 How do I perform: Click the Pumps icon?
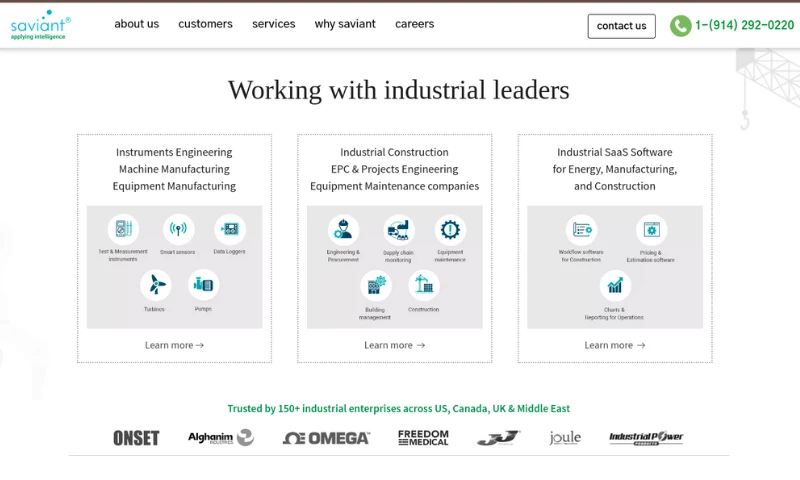(203, 285)
